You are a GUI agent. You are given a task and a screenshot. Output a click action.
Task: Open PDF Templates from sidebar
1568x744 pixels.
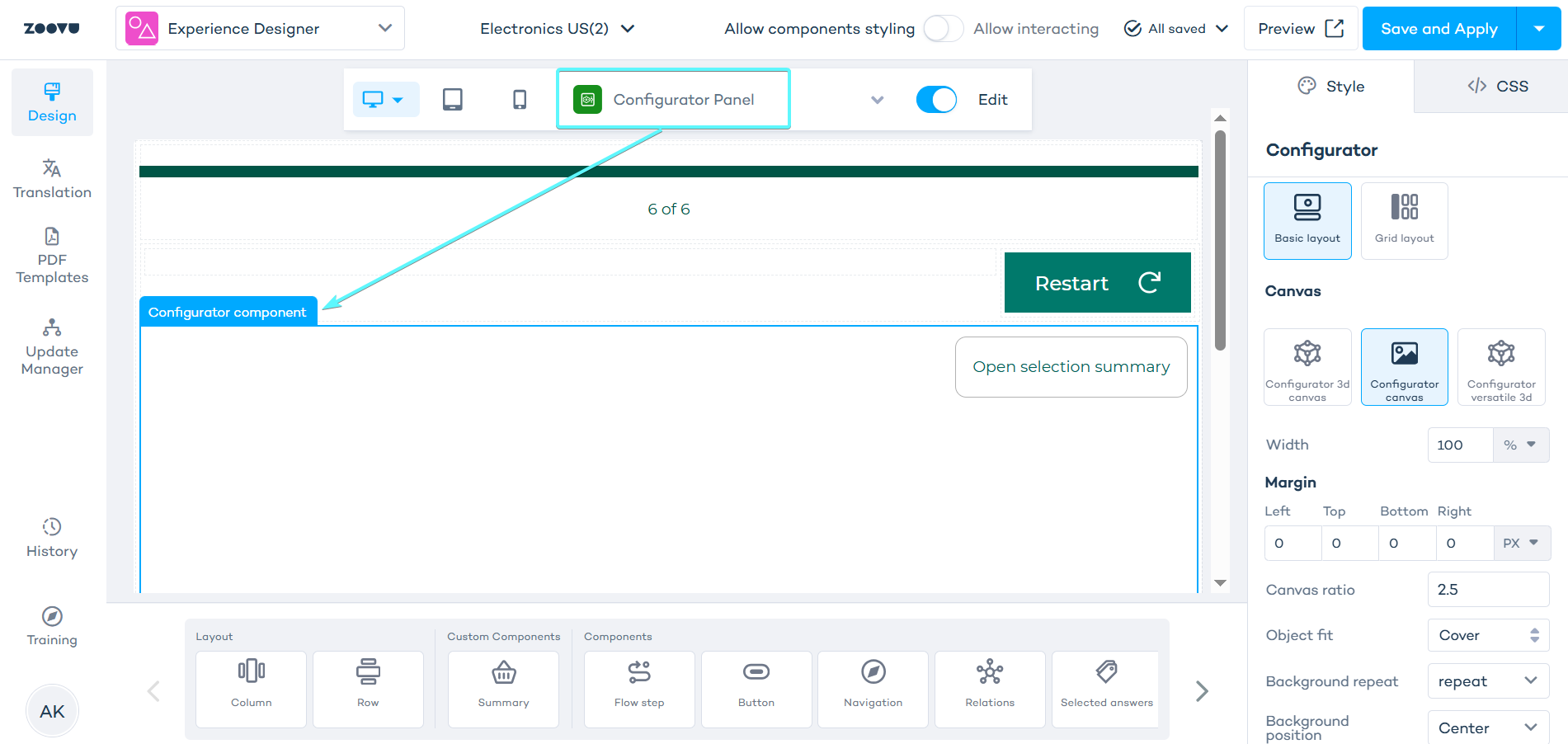click(52, 256)
